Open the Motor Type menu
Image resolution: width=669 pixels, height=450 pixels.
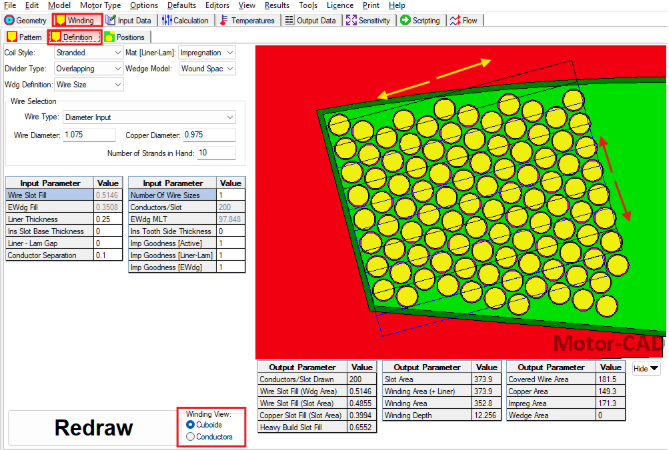coord(99,5)
